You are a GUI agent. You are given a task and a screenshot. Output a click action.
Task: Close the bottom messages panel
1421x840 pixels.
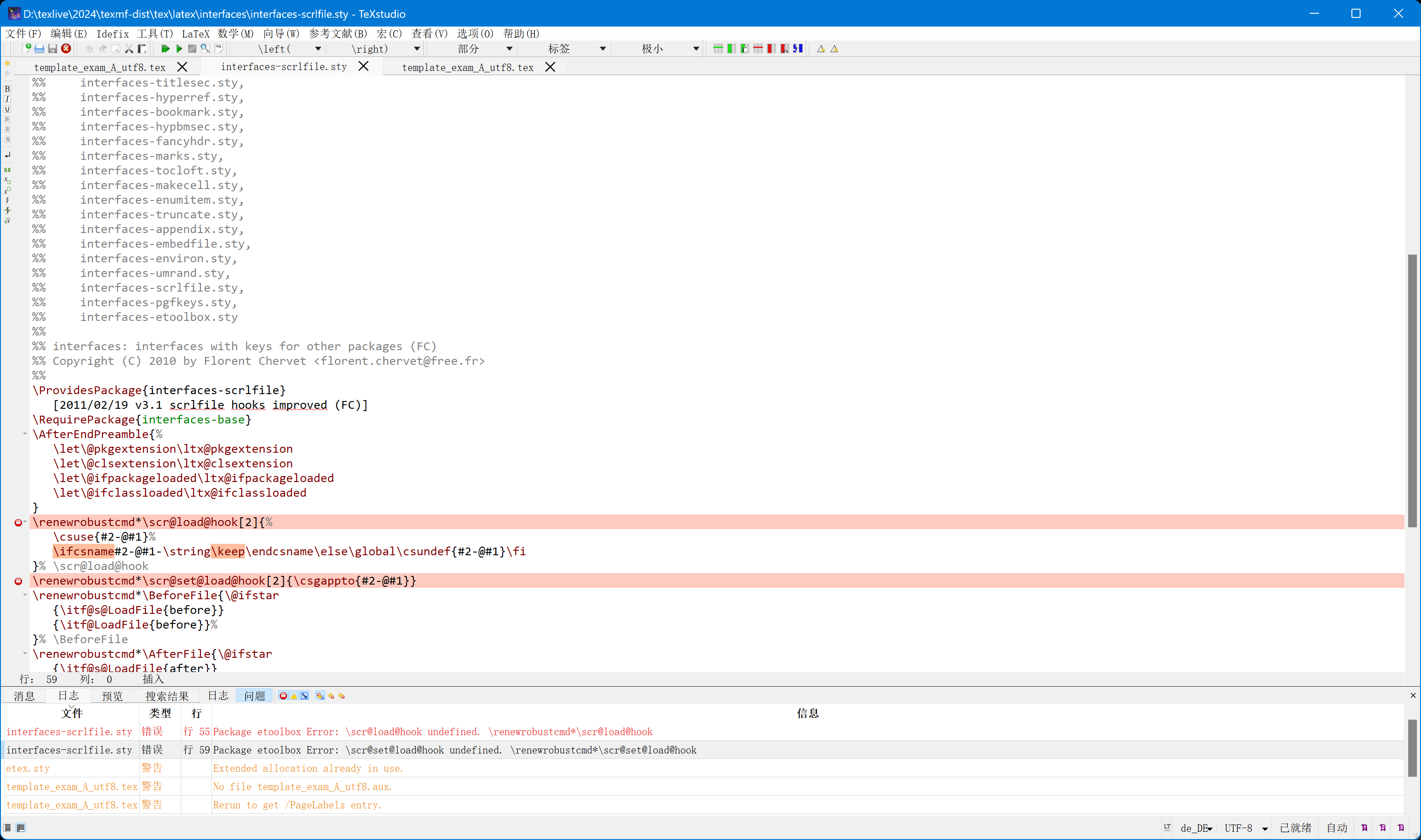pos(1412,695)
